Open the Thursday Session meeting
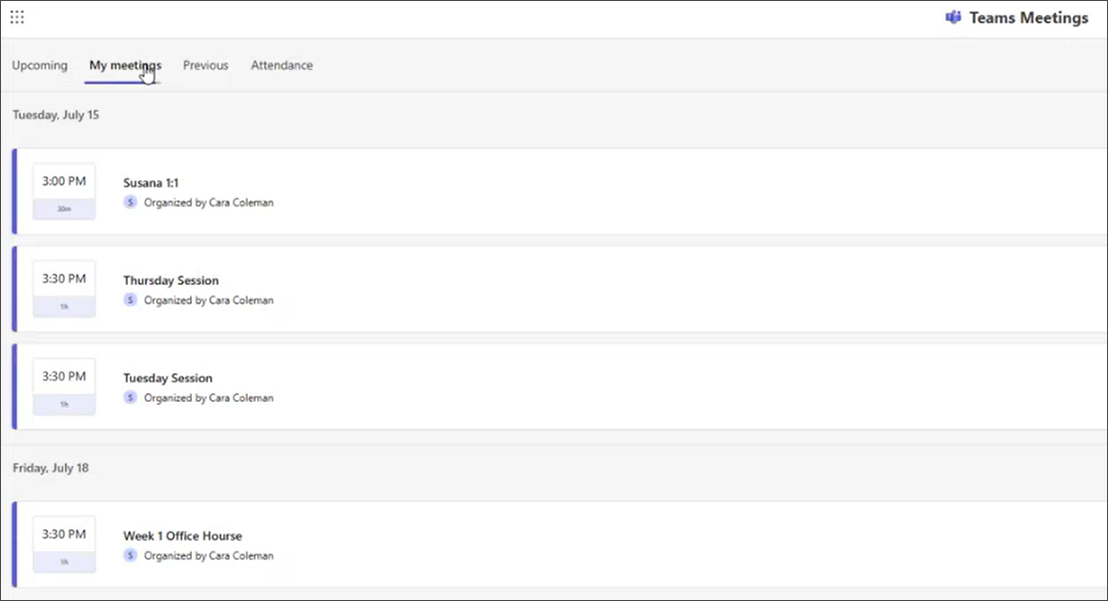 [x=170, y=280]
